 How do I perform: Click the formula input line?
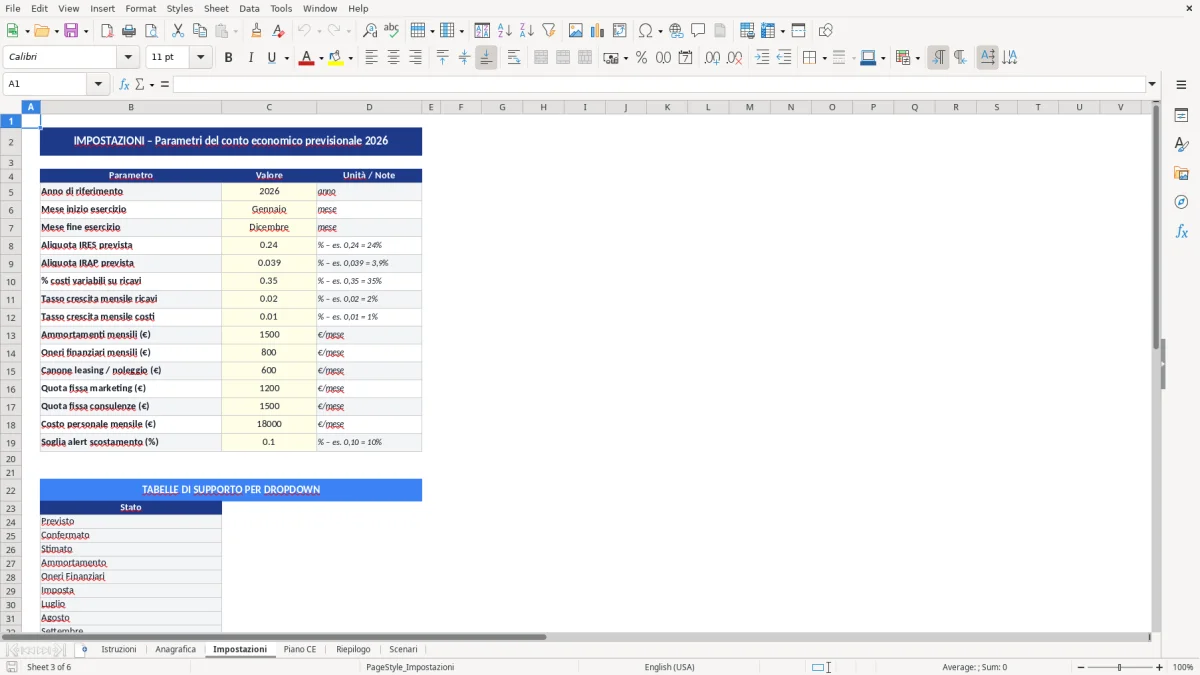click(659, 84)
